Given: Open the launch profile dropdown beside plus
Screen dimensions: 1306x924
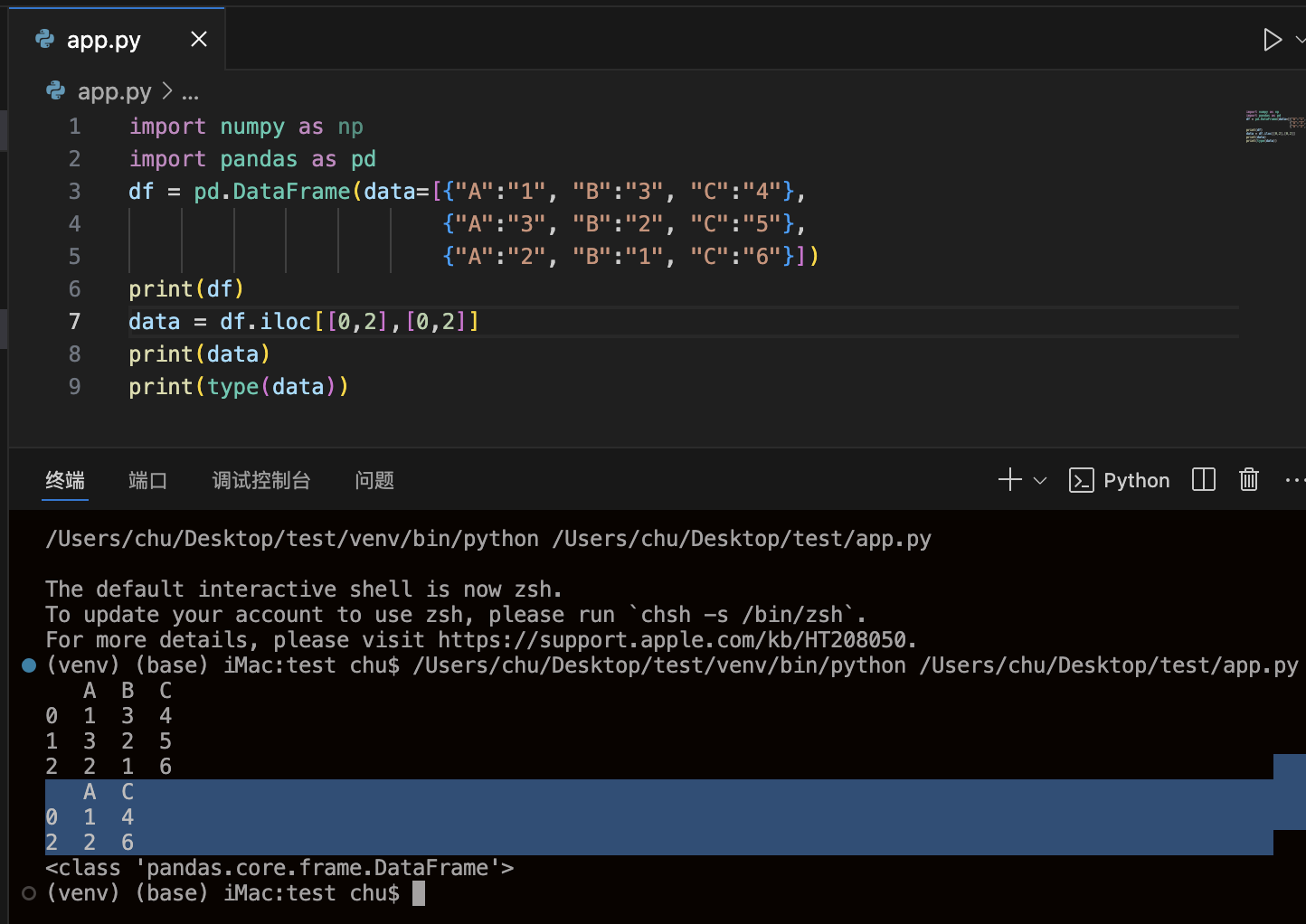Looking at the screenshot, I should pyautogui.click(x=1040, y=481).
